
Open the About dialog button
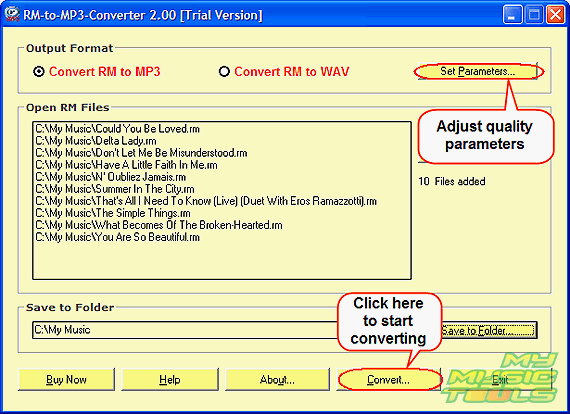click(x=277, y=379)
